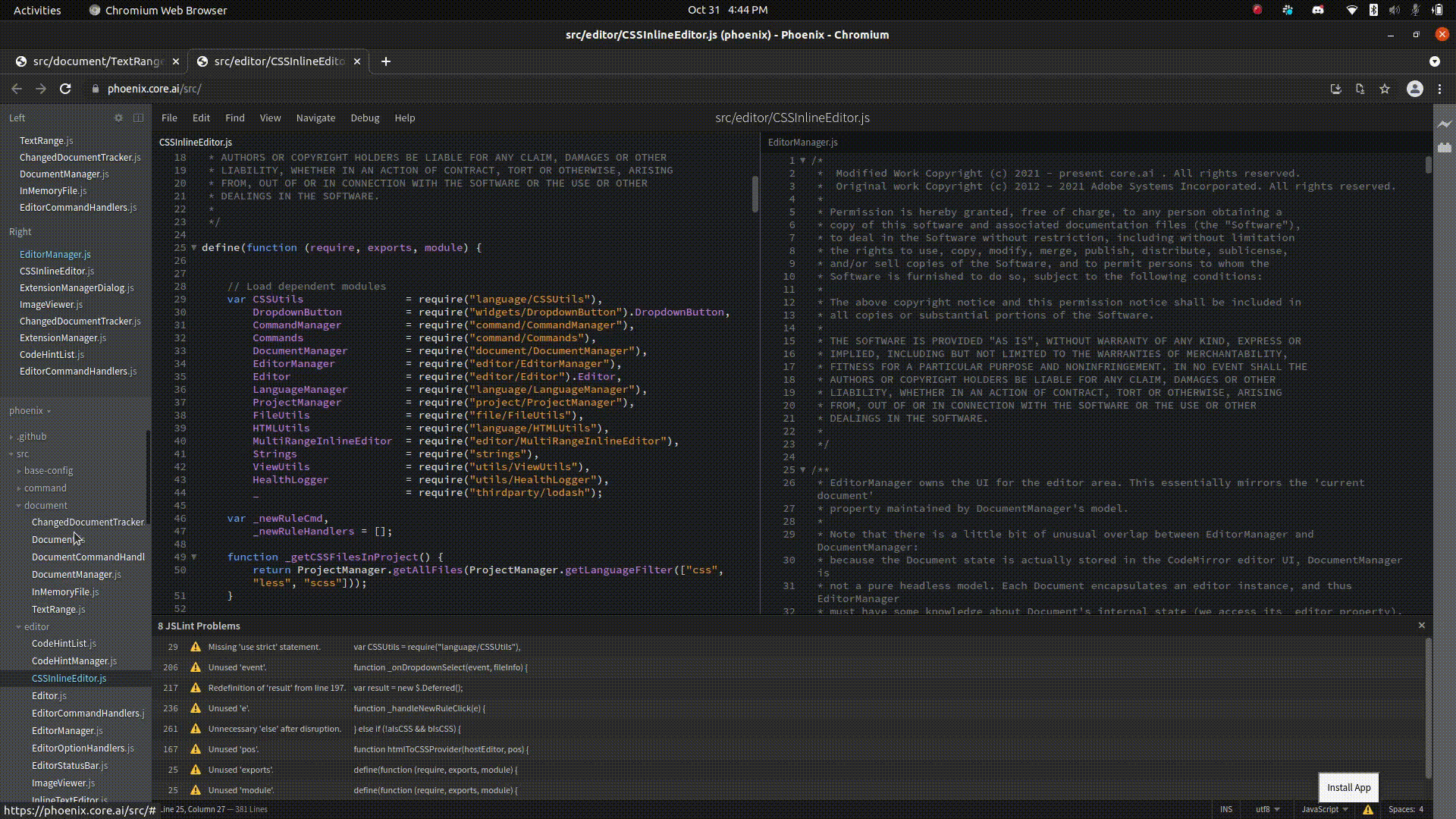
Task: Click the save page download icon
Action: (1360, 89)
